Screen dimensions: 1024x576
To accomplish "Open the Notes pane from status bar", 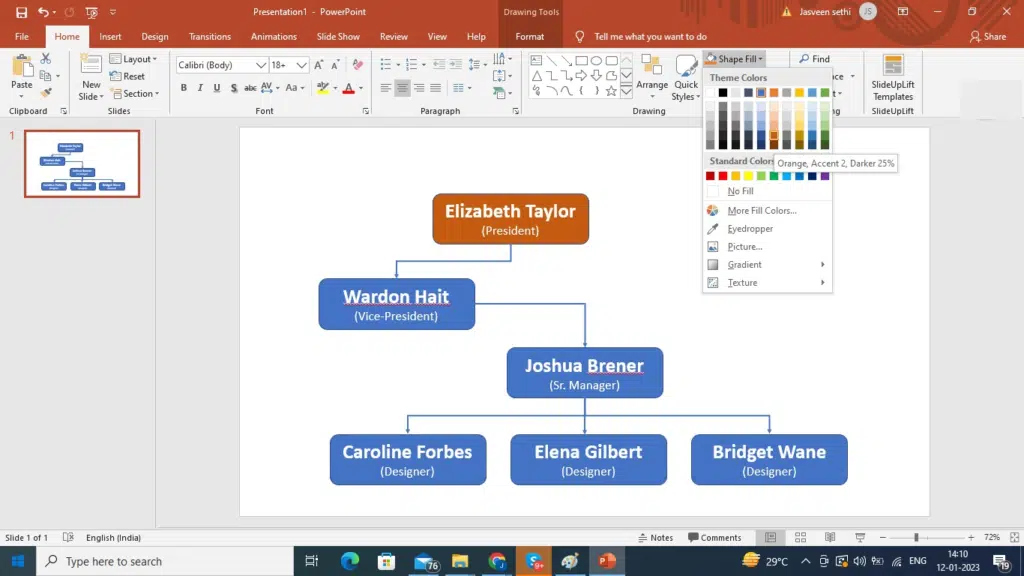I will tap(656, 538).
